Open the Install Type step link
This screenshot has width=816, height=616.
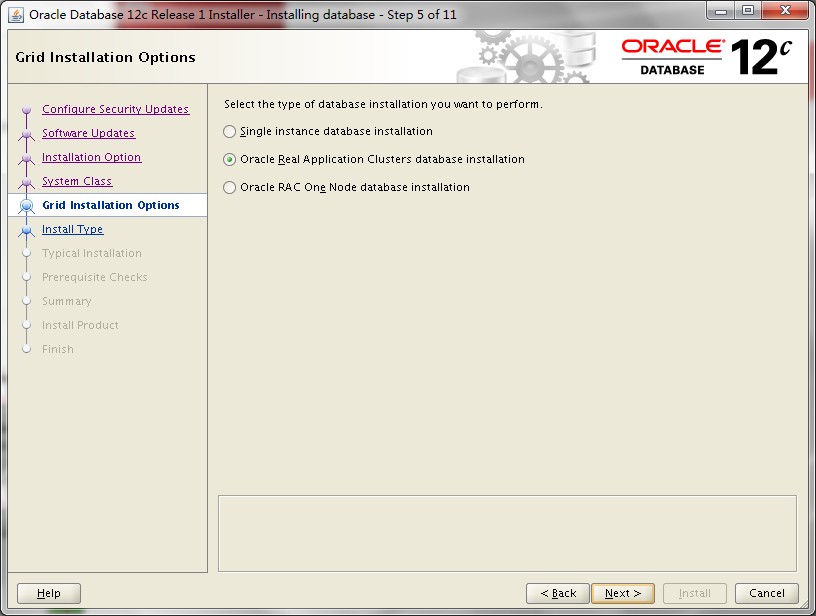(x=72, y=229)
